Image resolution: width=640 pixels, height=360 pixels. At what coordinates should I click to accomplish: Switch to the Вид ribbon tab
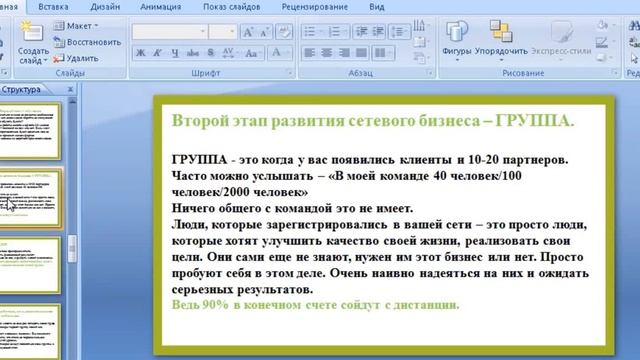pos(377,7)
